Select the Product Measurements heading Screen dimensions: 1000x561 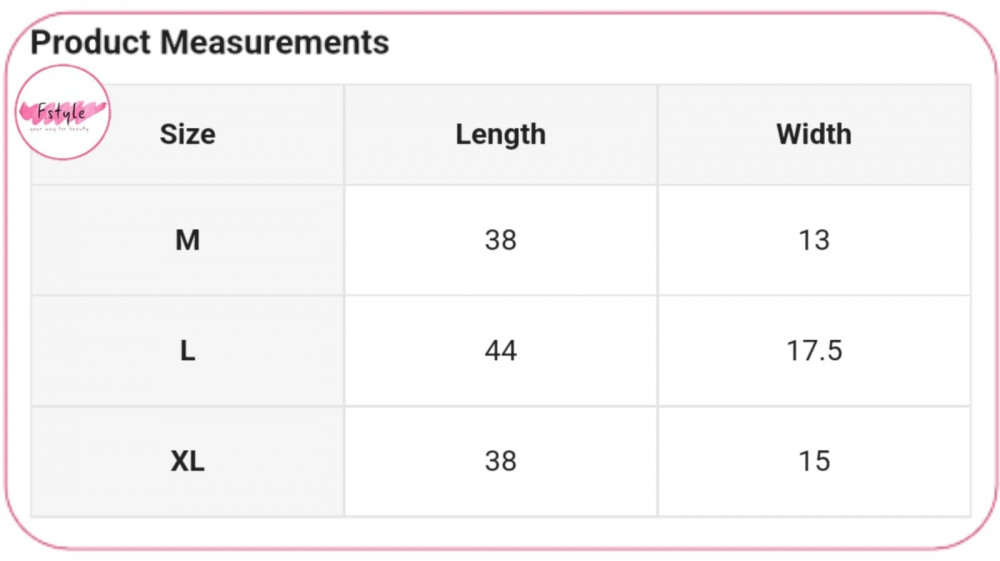click(210, 43)
